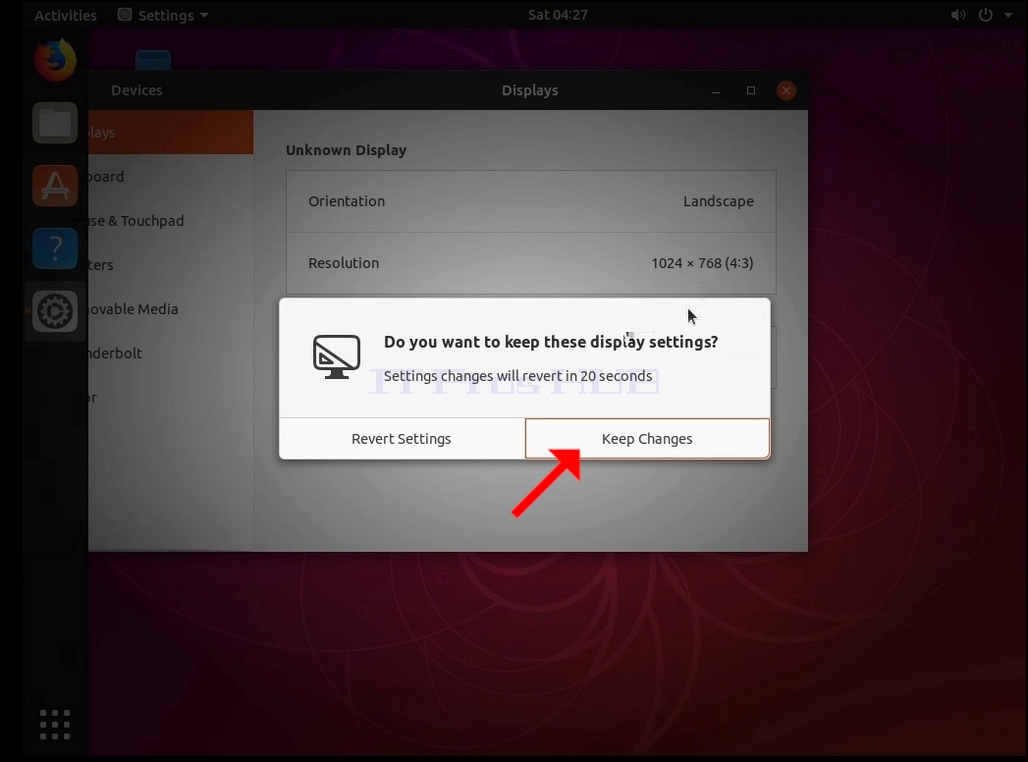
Task: Open the Orientation Landscape selector
Action: coord(531,201)
